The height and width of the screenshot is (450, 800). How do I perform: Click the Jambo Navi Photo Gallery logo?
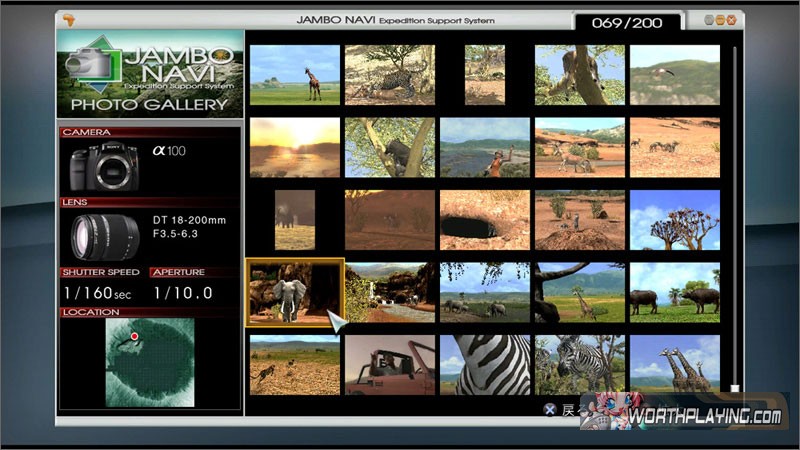coord(150,75)
